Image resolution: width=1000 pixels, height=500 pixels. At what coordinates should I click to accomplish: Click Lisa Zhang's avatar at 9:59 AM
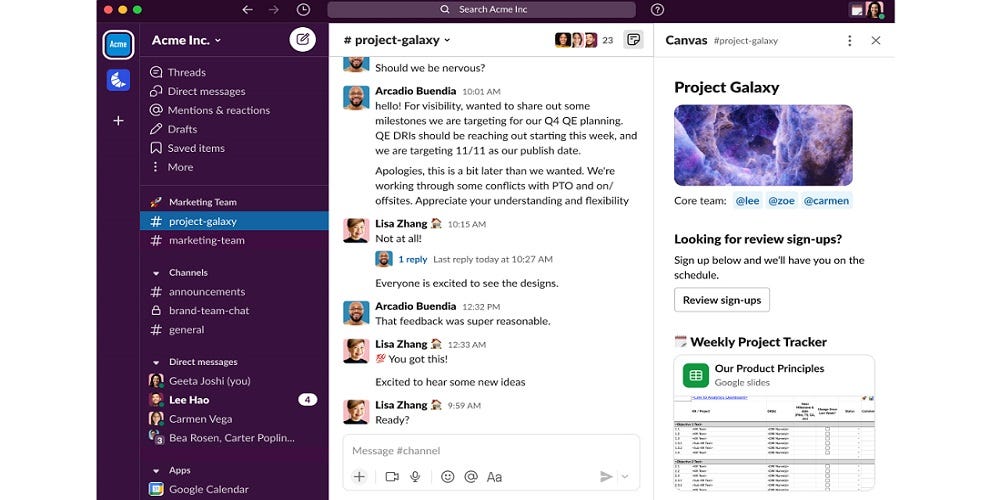pyautogui.click(x=356, y=411)
